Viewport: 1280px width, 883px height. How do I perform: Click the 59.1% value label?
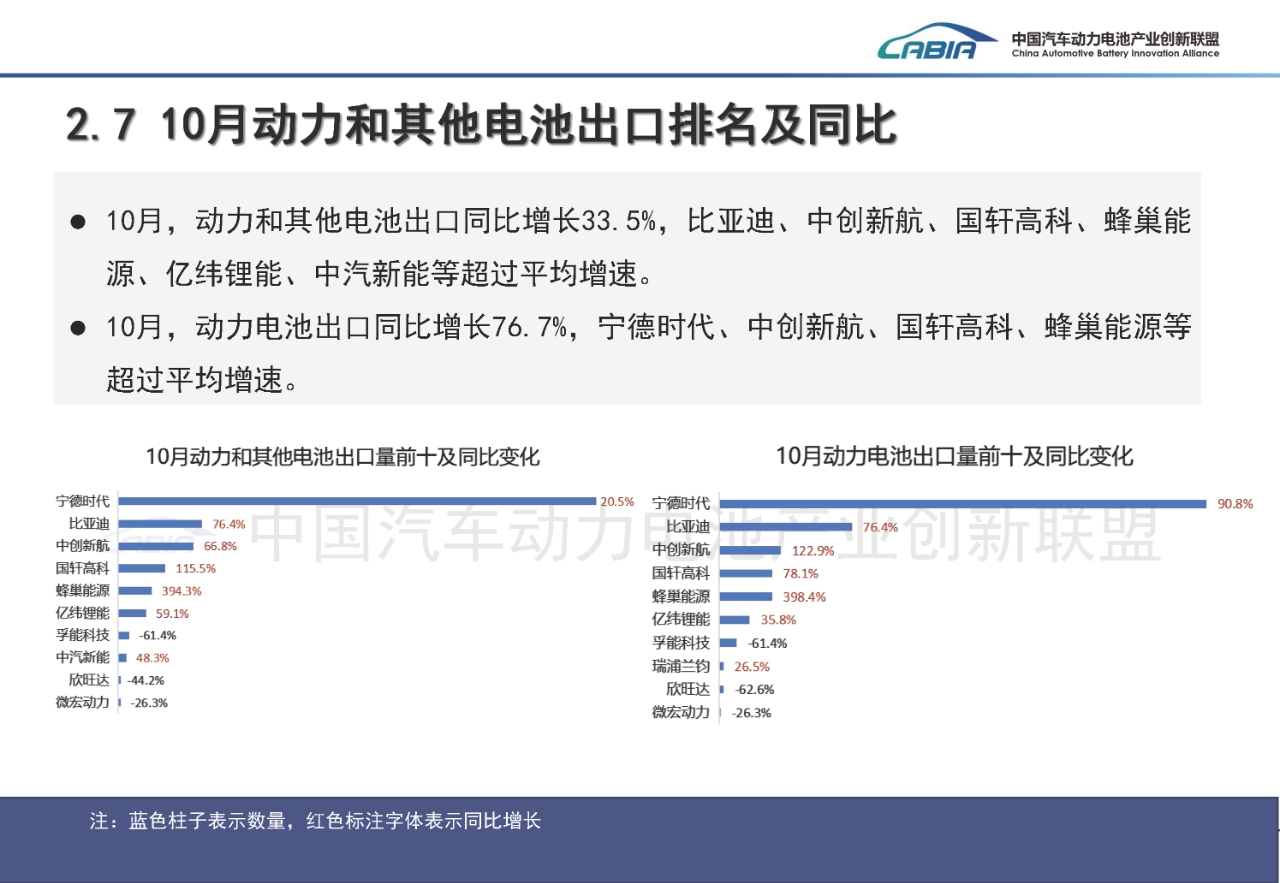pyautogui.click(x=172, y=613)
